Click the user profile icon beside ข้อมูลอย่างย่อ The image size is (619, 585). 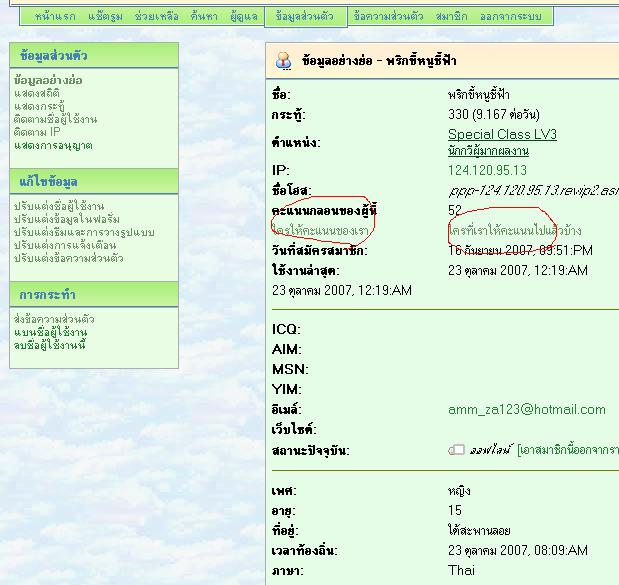(284, 60)
